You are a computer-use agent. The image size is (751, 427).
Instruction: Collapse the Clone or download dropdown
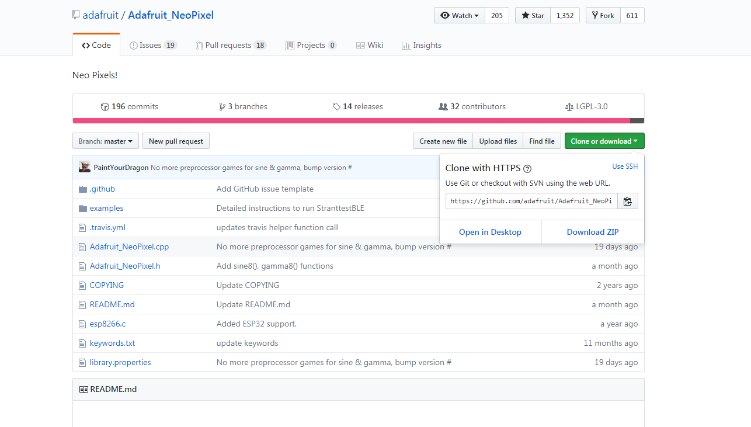(x=604, y=141)
